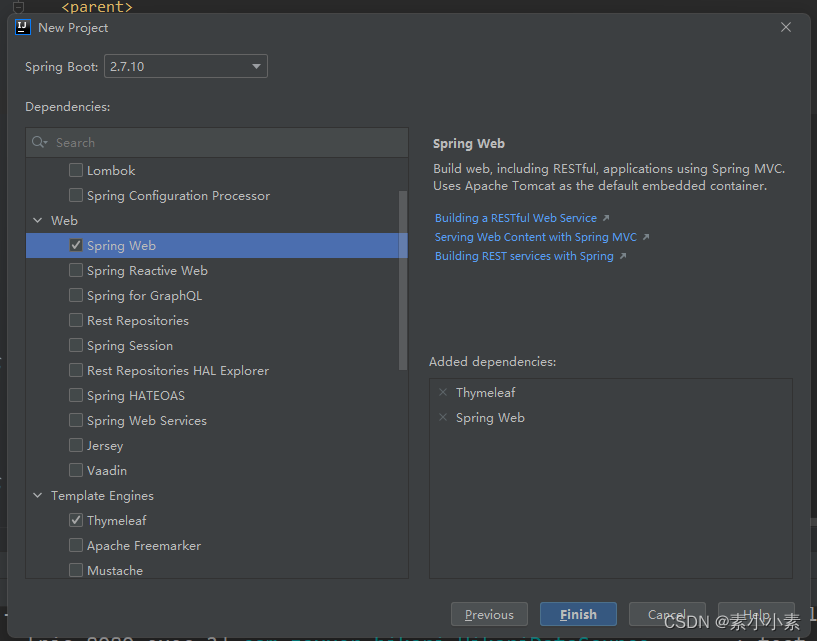
Task: Open the Spring Boot version dropdown
Action: pos(186,66)
